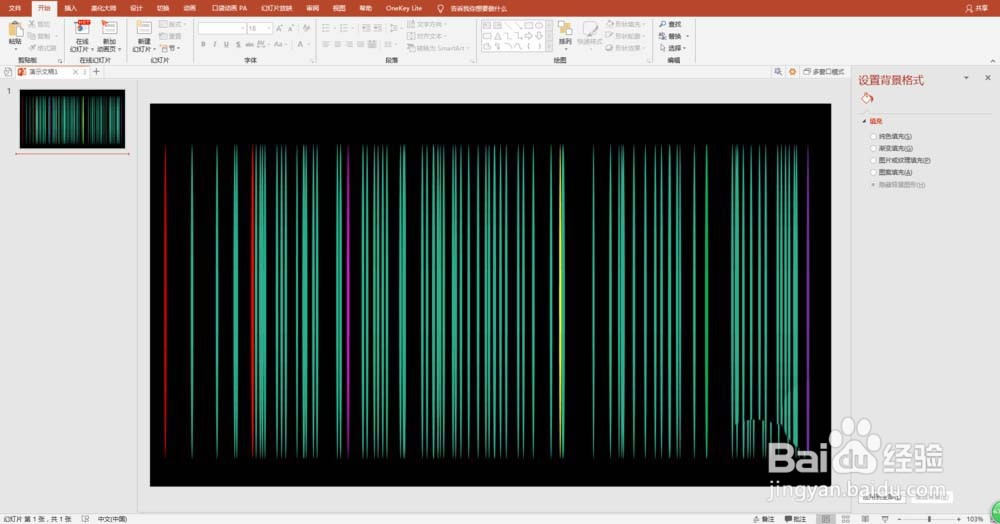This screenshot has height=524, width=1000.
Task: Click the Bold B icon
Action: coord(203,45)
